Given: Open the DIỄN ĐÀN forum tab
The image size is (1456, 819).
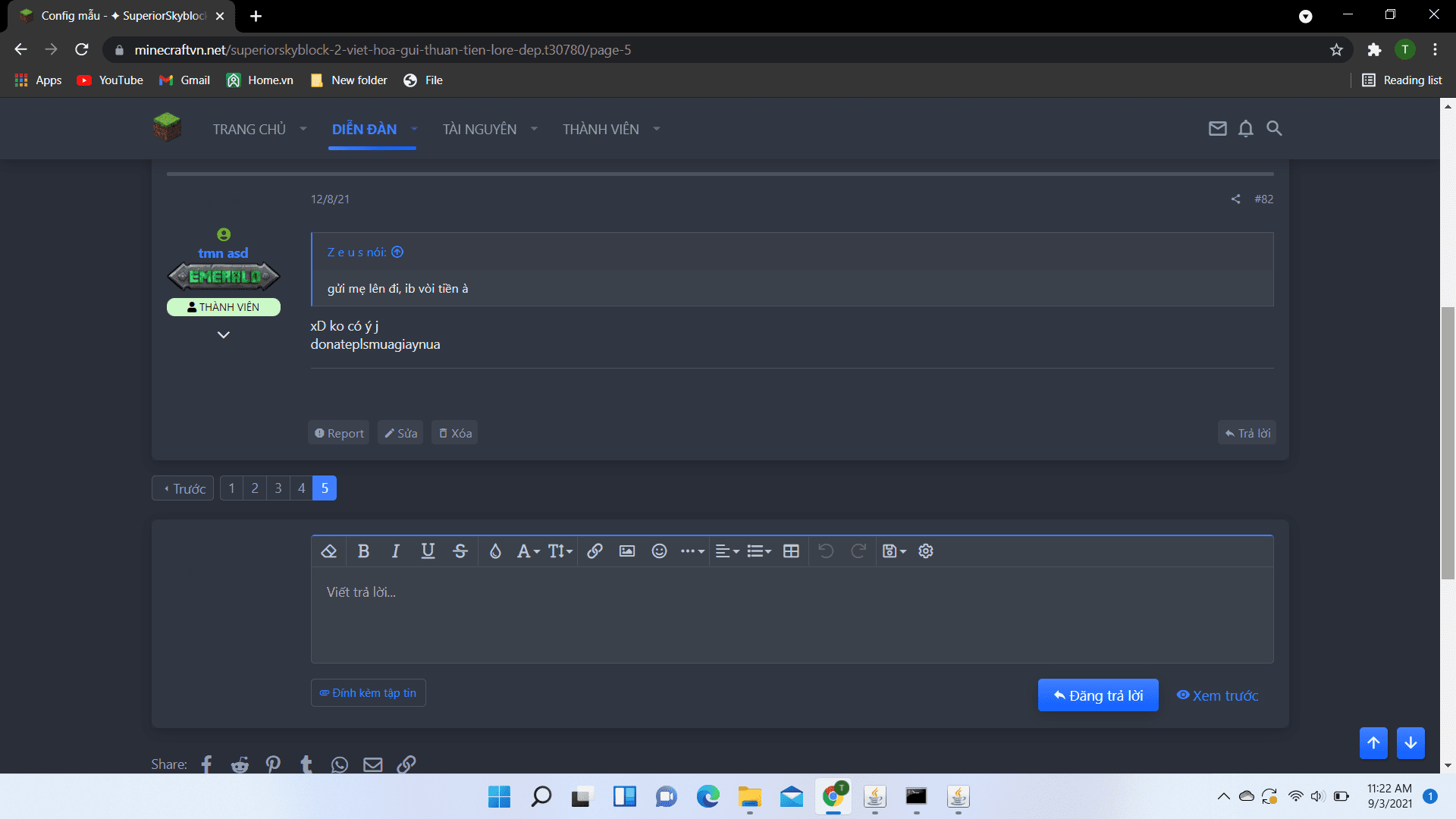Looking at the screenshot, I should [364, 129].
